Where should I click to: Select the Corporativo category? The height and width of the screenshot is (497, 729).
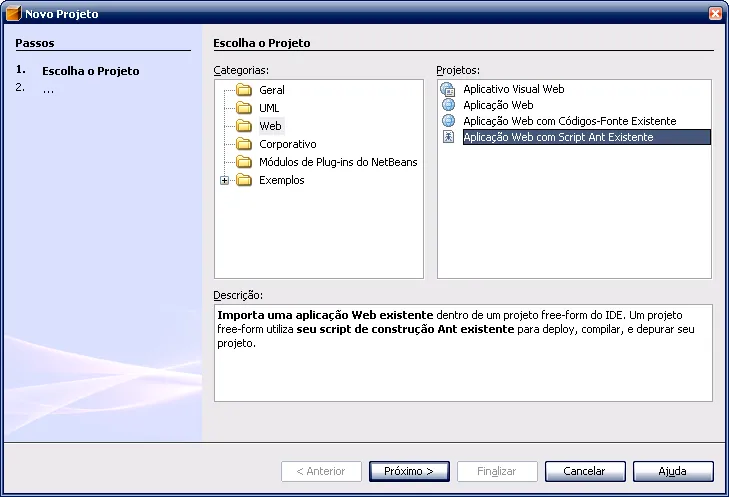point(288,144)
